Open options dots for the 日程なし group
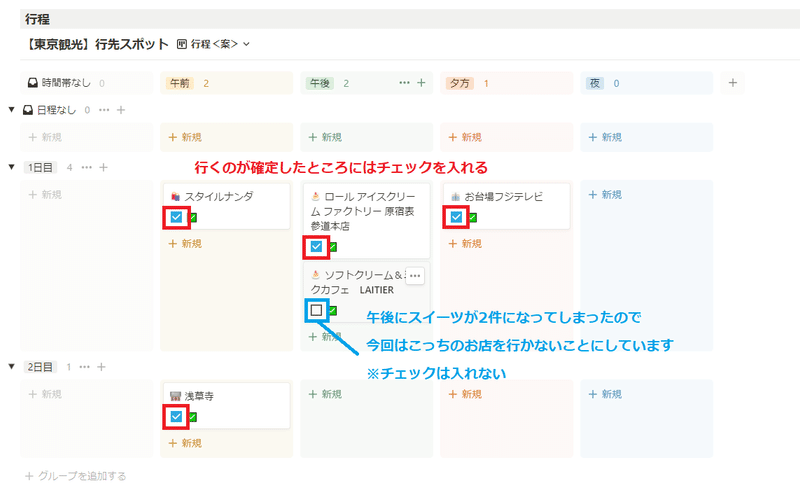 point(104,110)
